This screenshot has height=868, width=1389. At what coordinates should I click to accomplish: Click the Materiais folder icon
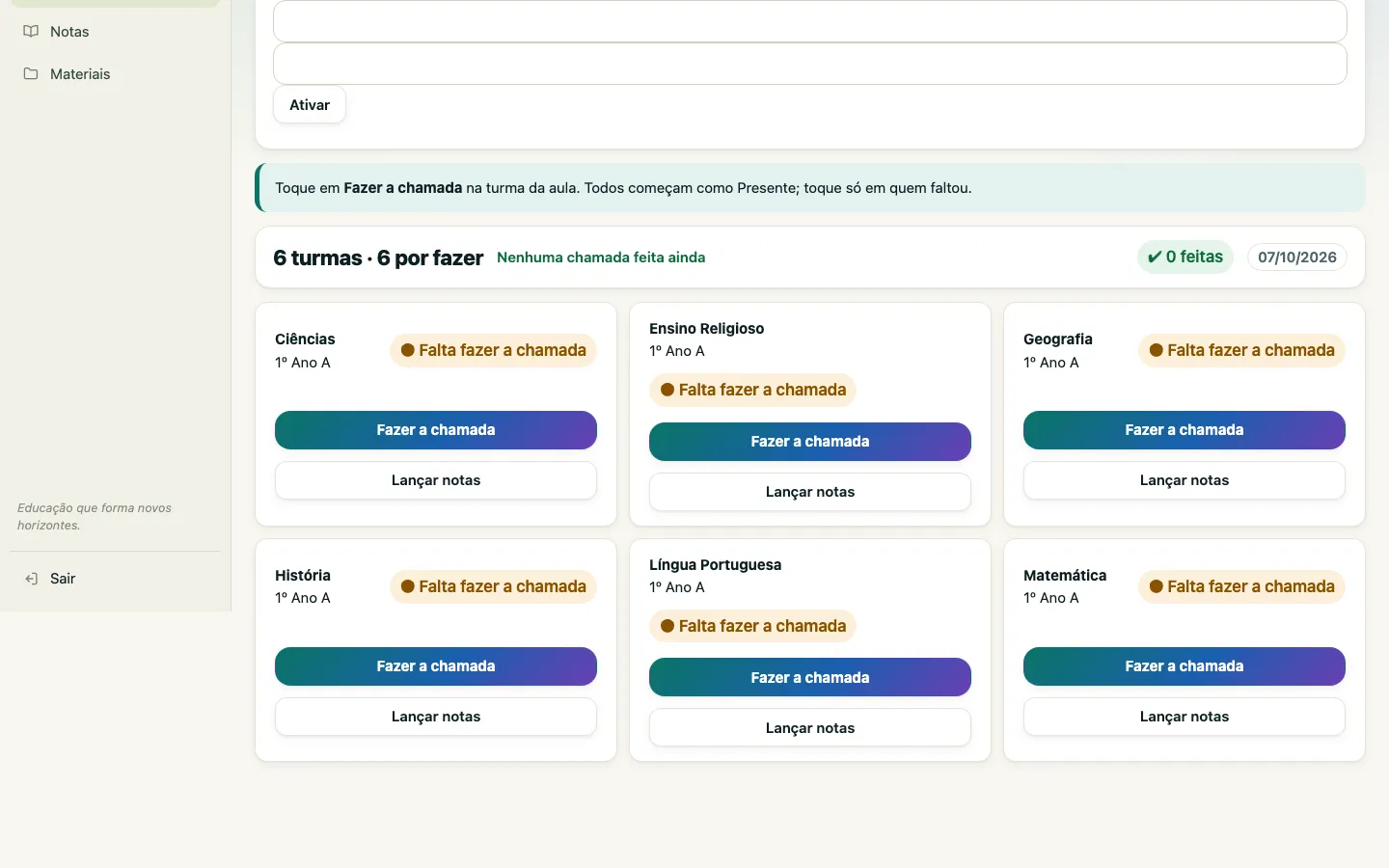click(x=31, y=74)
